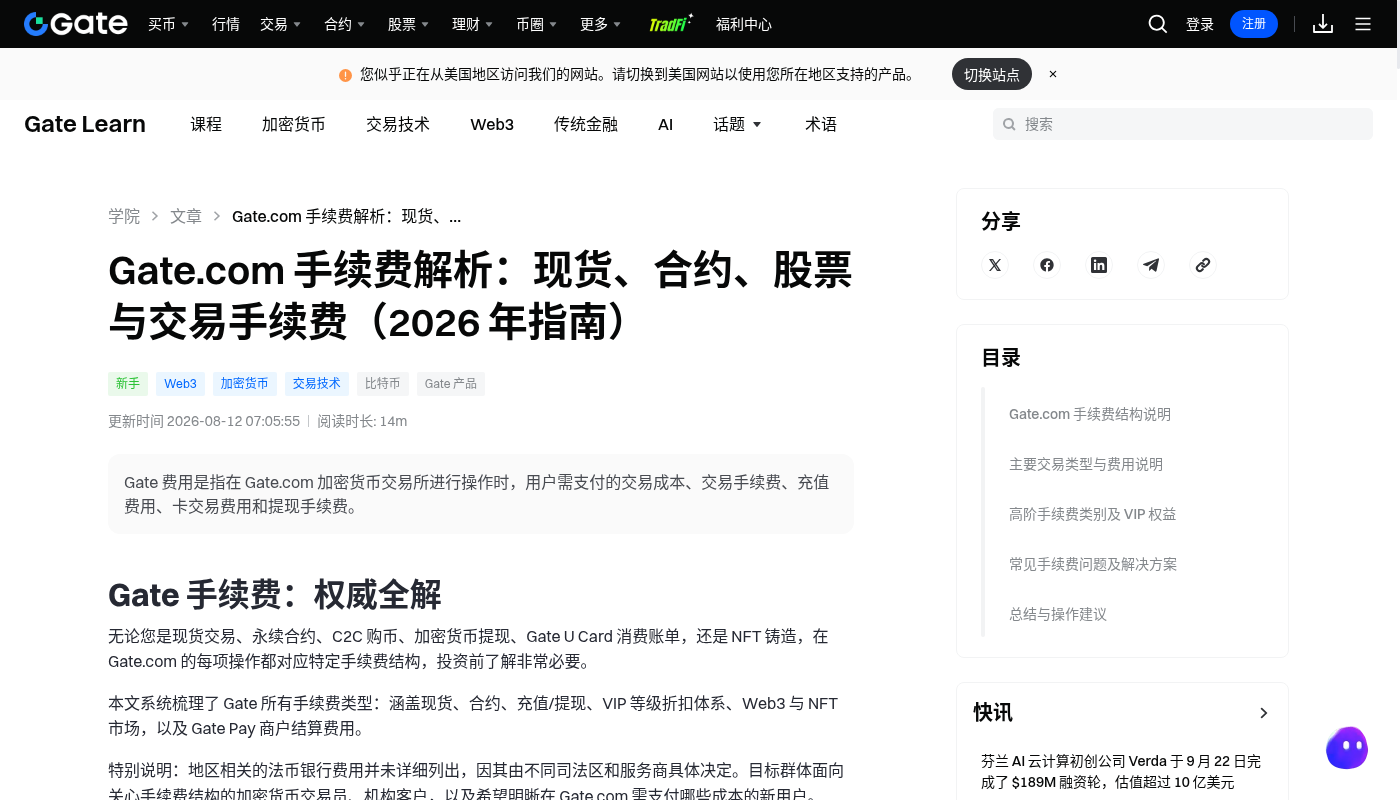This screenshot has height=800, width=1400.
Task: Open the search magnifier icon in top bar
Action: (1158, 24)
